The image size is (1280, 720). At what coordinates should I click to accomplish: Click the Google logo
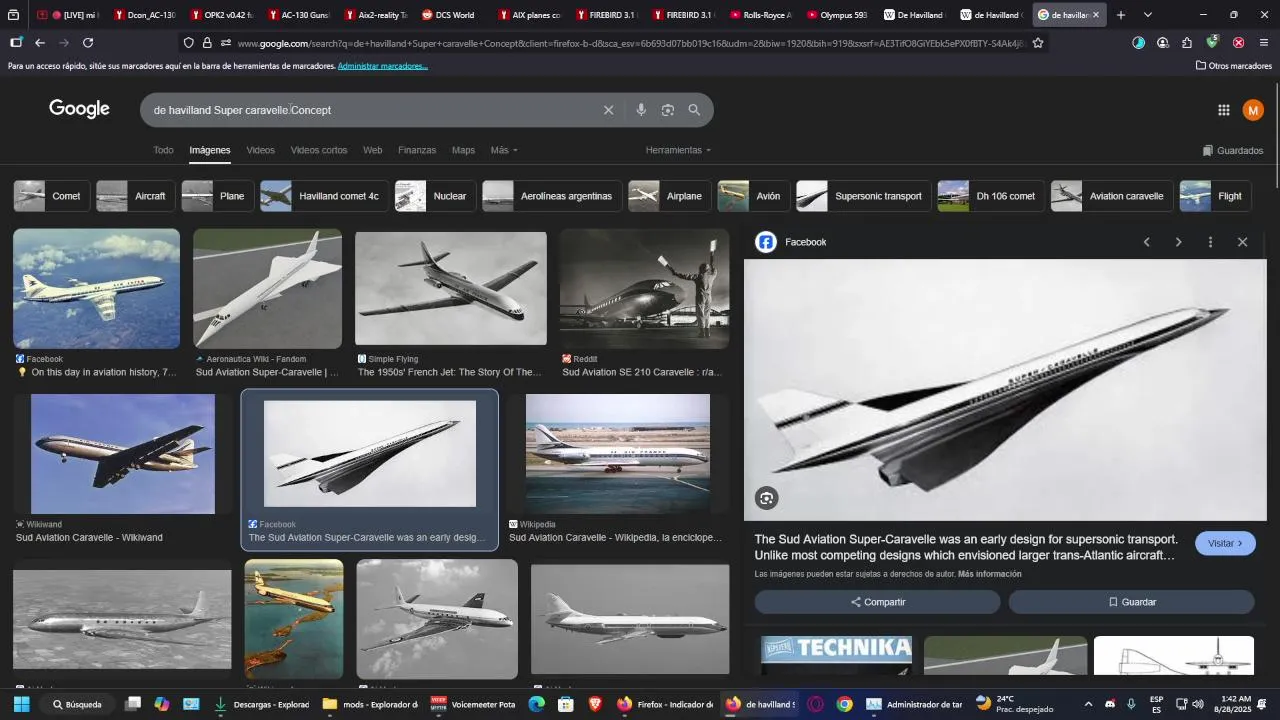pos(79,109)
